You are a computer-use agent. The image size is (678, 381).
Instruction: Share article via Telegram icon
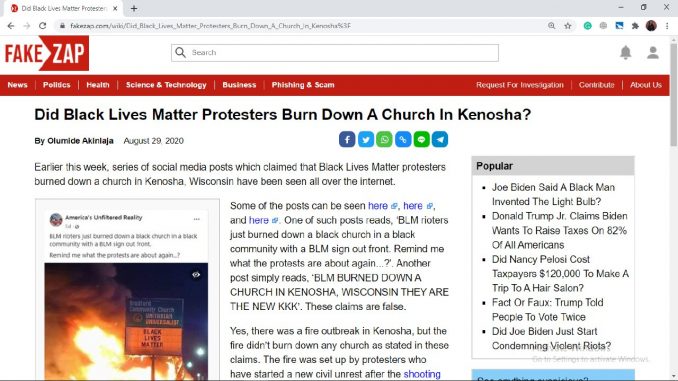click(440, 140)
